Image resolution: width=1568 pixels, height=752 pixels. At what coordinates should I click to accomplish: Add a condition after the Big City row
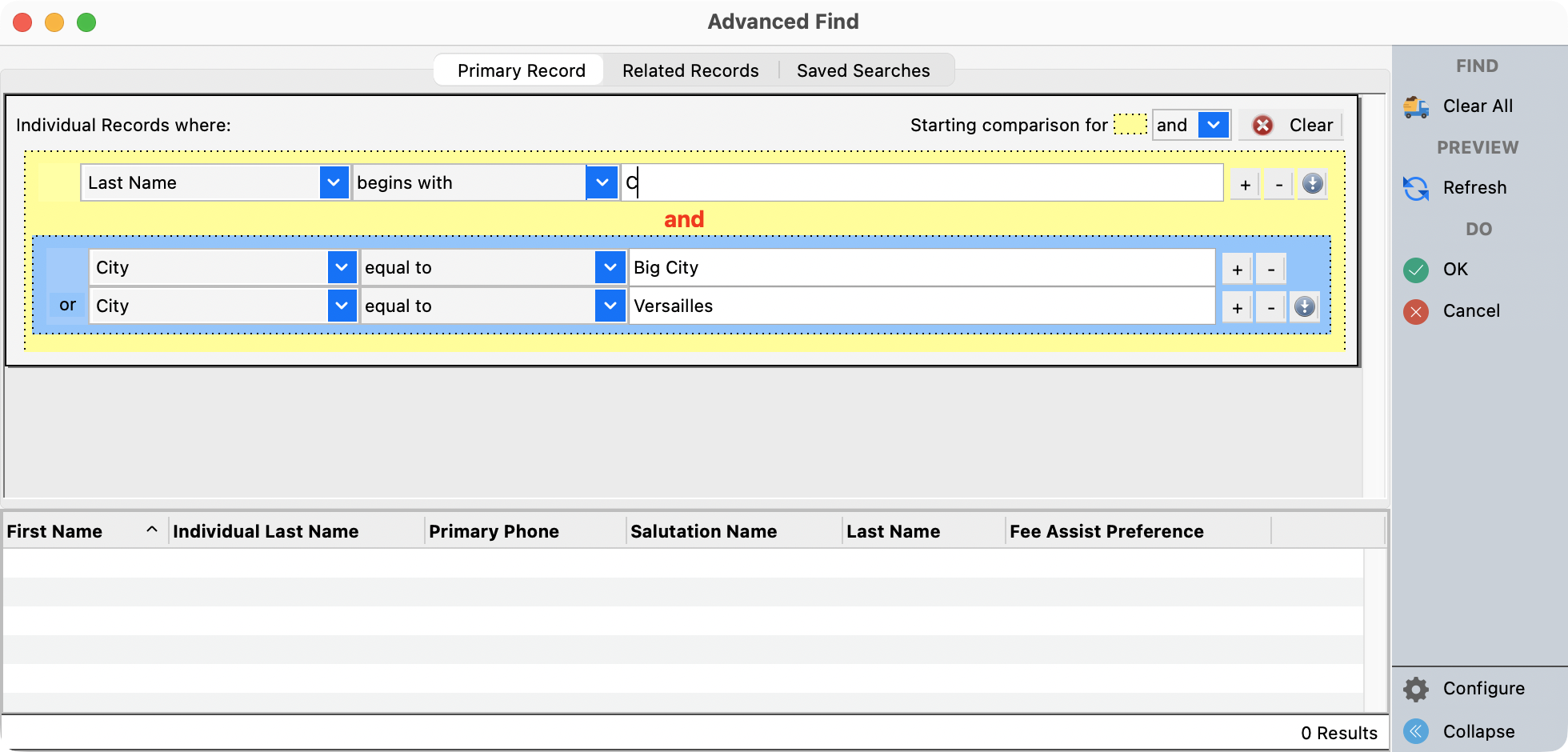tap(1237, 269)
